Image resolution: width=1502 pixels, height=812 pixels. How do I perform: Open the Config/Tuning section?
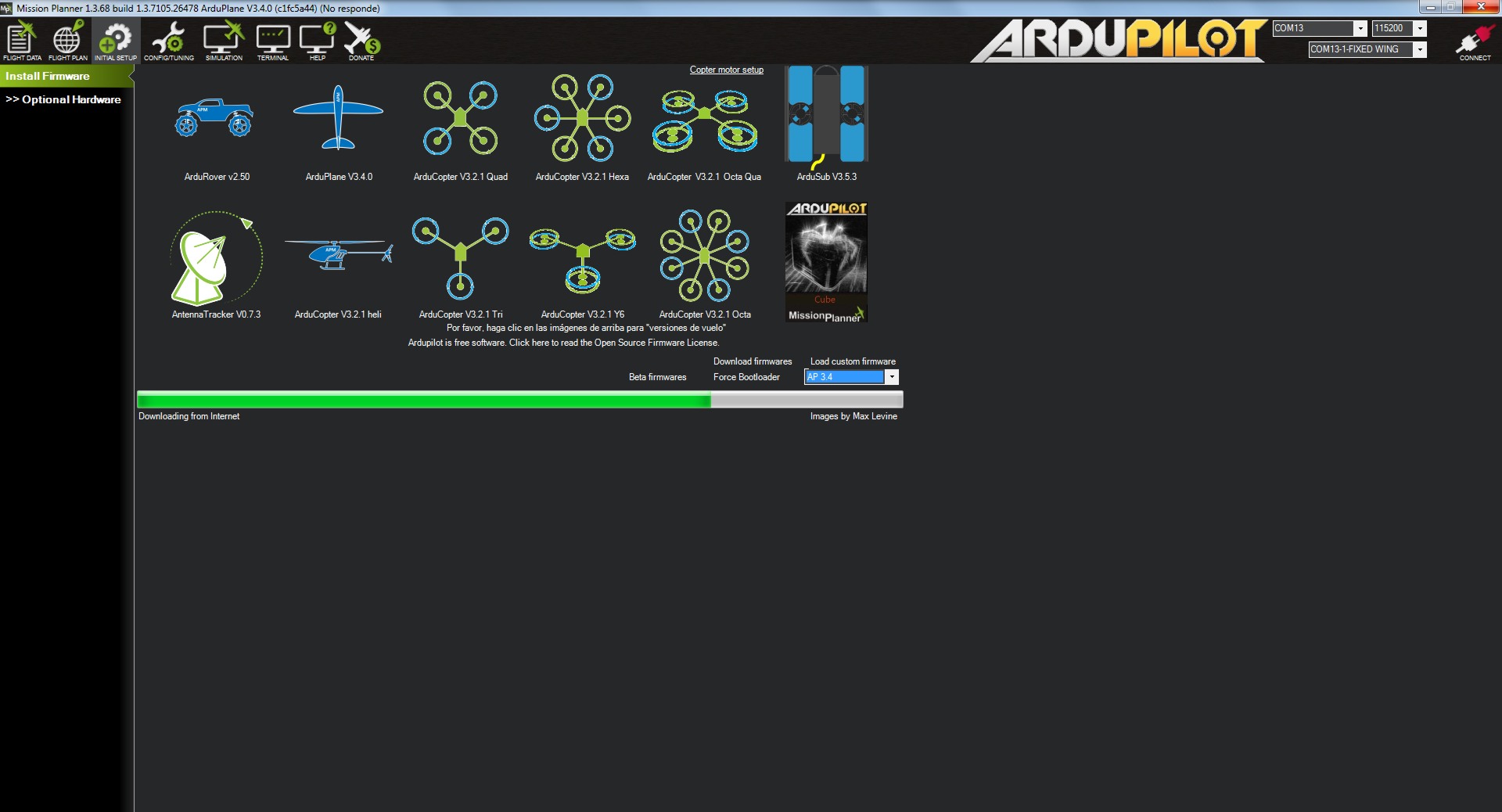168,41
